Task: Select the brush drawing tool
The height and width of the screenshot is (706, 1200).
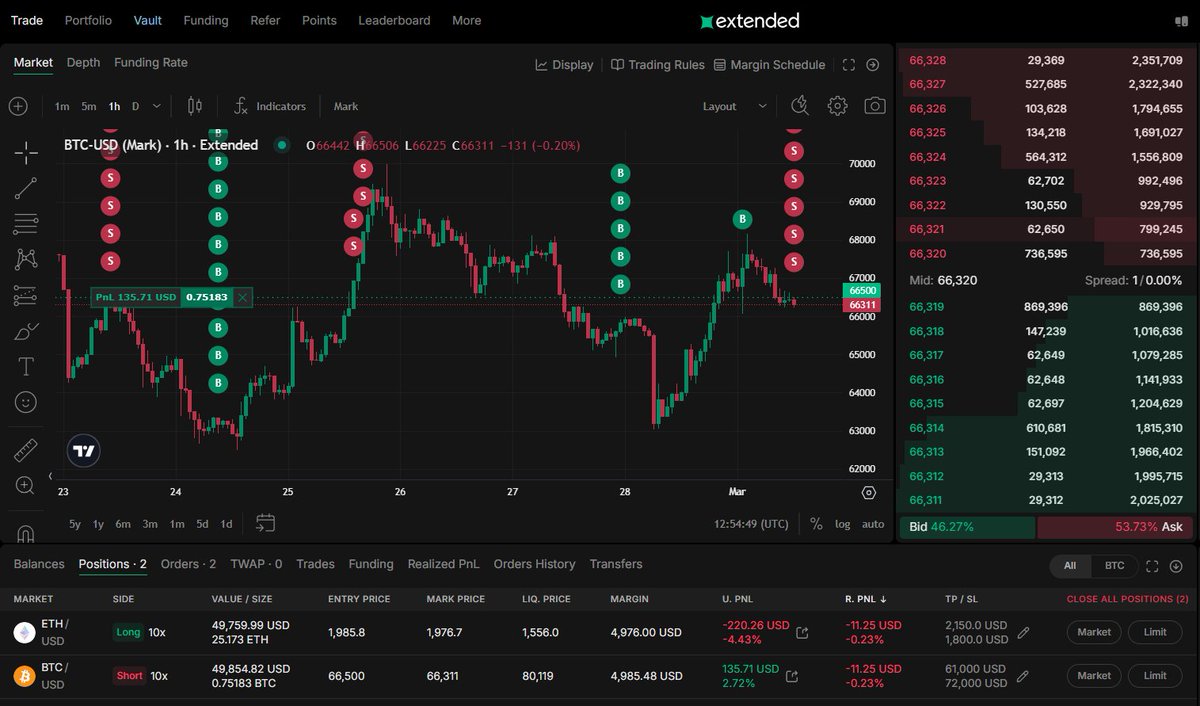Action: click(26, 331)
